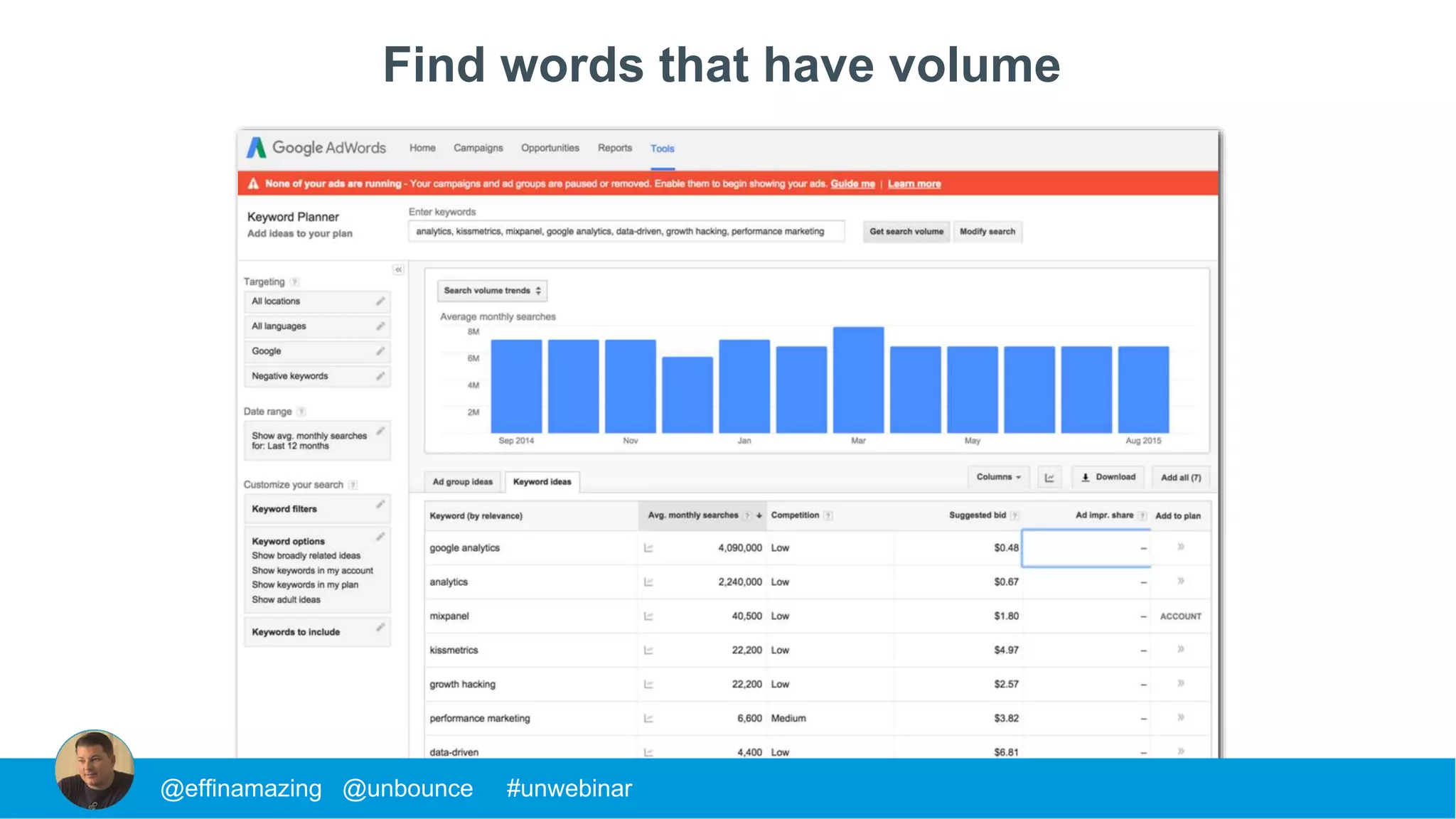
Task: Edit All locations targeting via pencil icon
Action: pos(380,301)
